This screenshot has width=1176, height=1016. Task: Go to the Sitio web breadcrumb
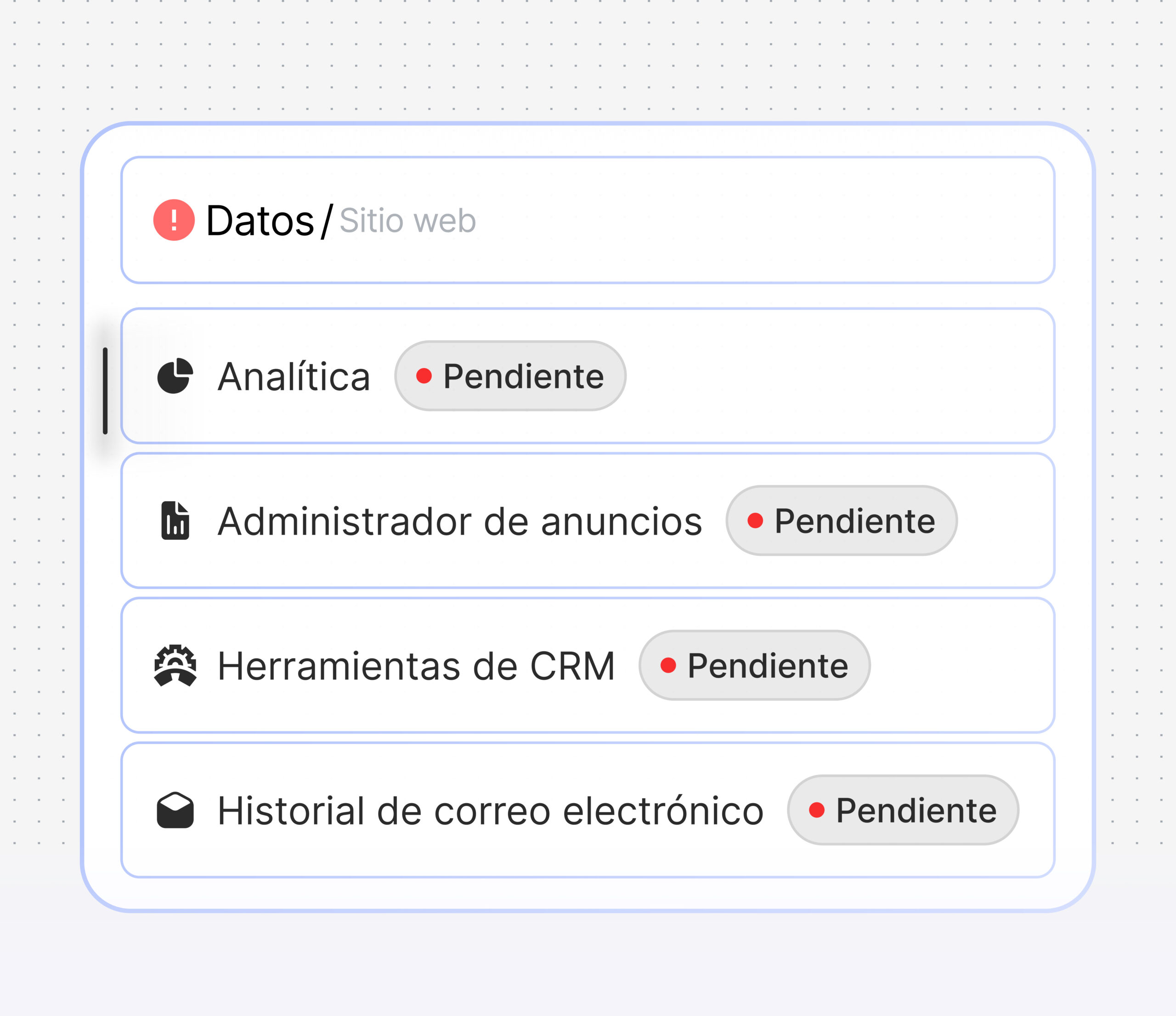click(407, 221)
